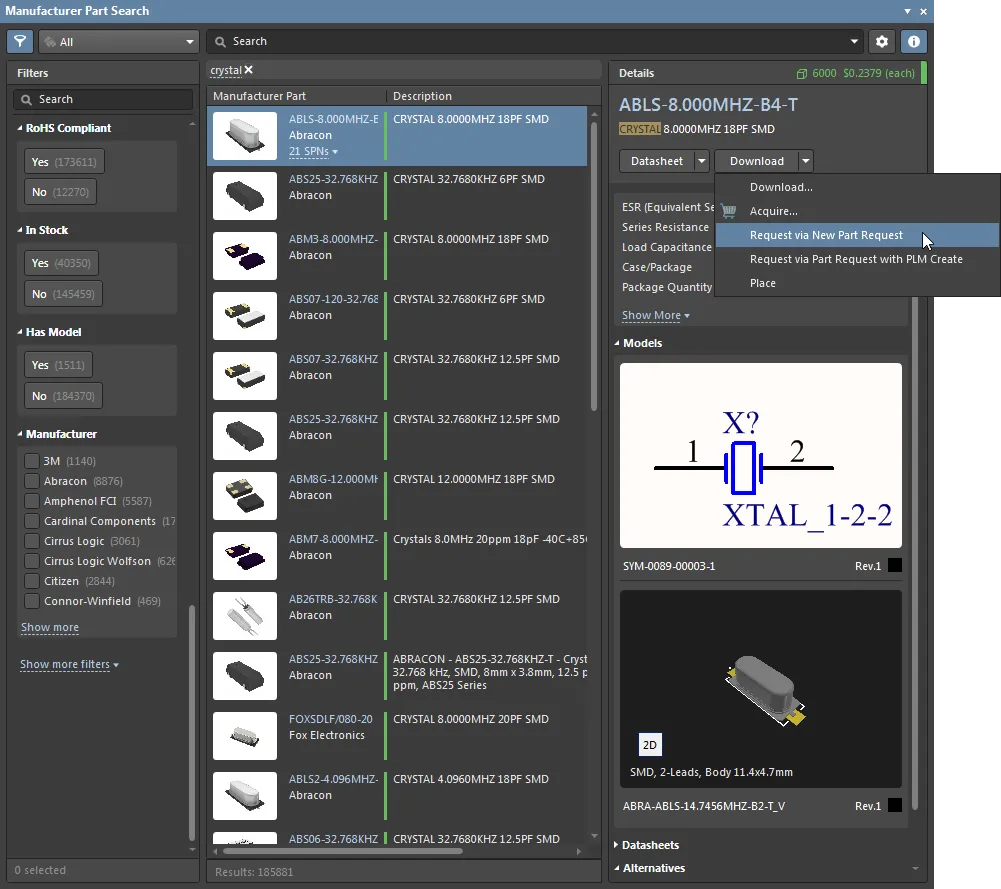Check the Amphenol FCI checkbox
1001x889 pixels.
[x=32, y=501]
